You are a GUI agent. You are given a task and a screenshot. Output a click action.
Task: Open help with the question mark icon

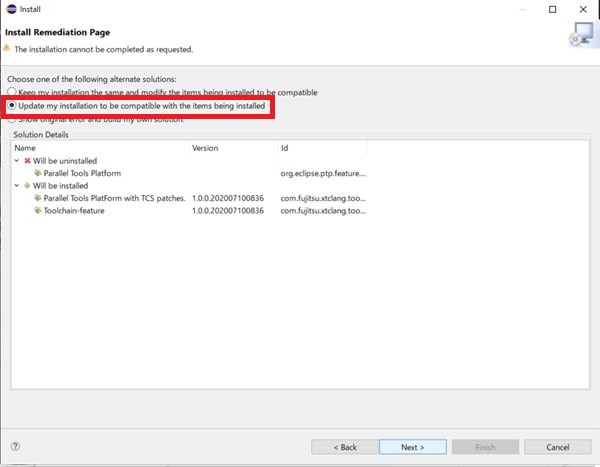(x=16, y=447)
